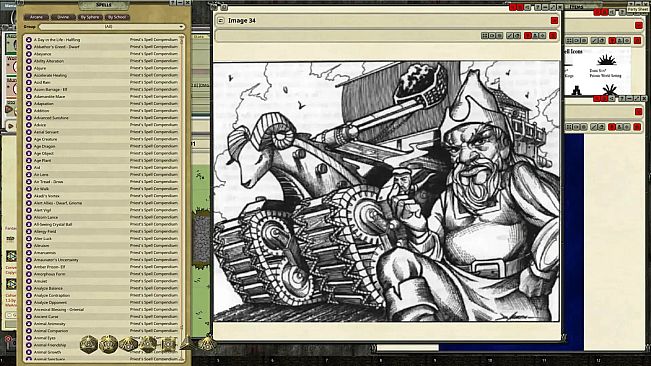The width and height of the screenshot is (651, 366).
Task: Open the help icon on Spells window
Action: point(173,2)
